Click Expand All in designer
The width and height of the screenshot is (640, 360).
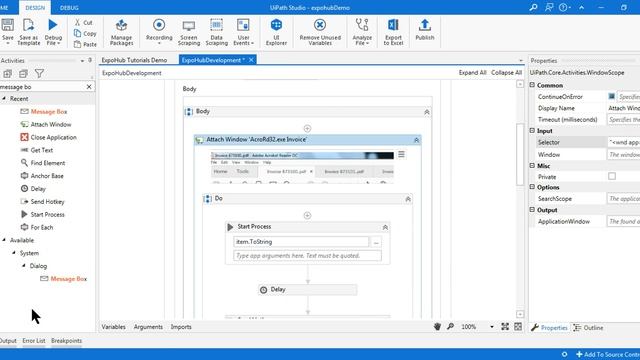(x=472, y=73)
